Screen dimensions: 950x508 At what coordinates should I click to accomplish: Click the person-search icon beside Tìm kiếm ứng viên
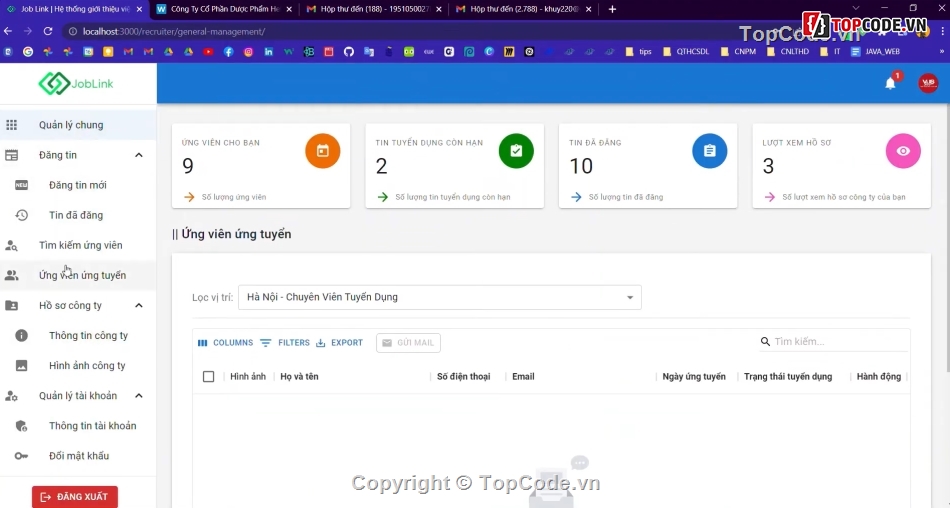(x=12, y=246)
